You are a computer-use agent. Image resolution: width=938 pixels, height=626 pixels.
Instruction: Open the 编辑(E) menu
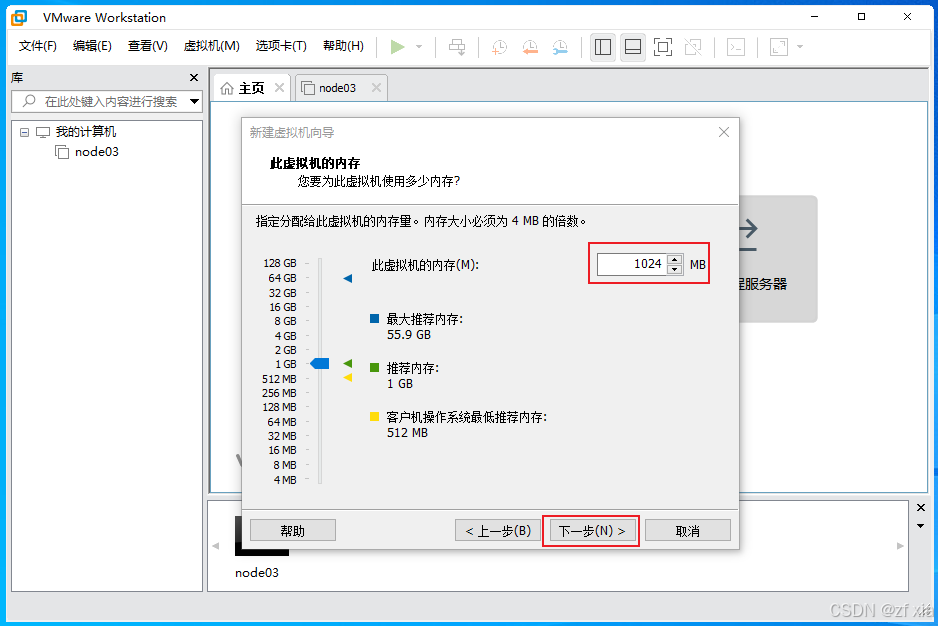(92, 46)
